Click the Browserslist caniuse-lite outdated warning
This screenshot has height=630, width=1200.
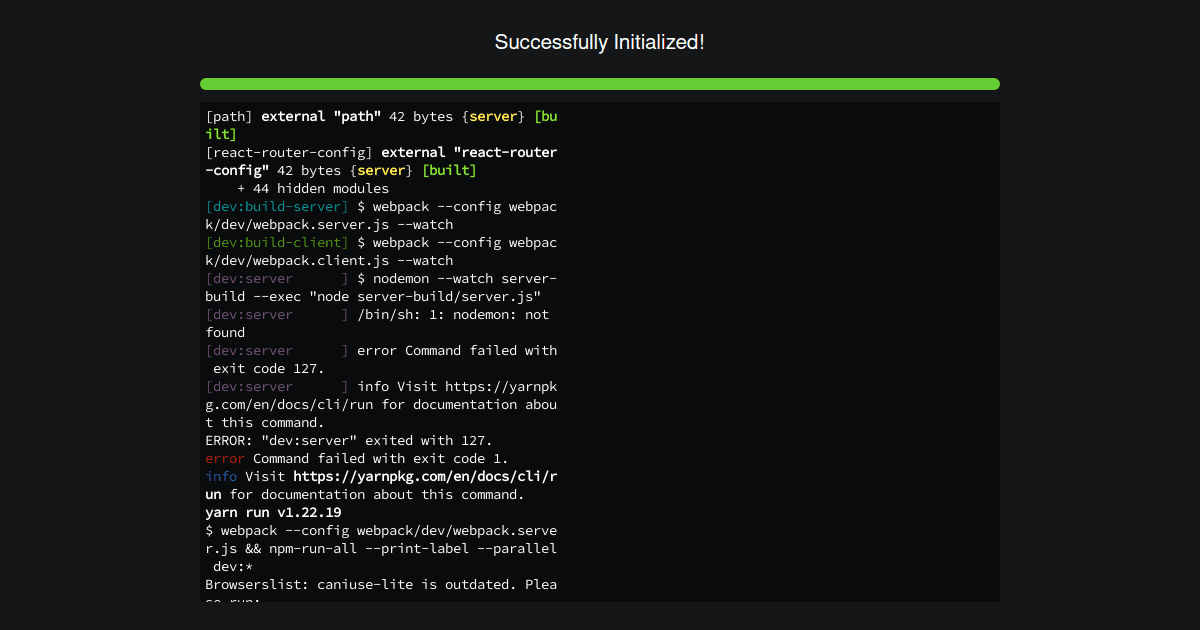coord(380,584)
